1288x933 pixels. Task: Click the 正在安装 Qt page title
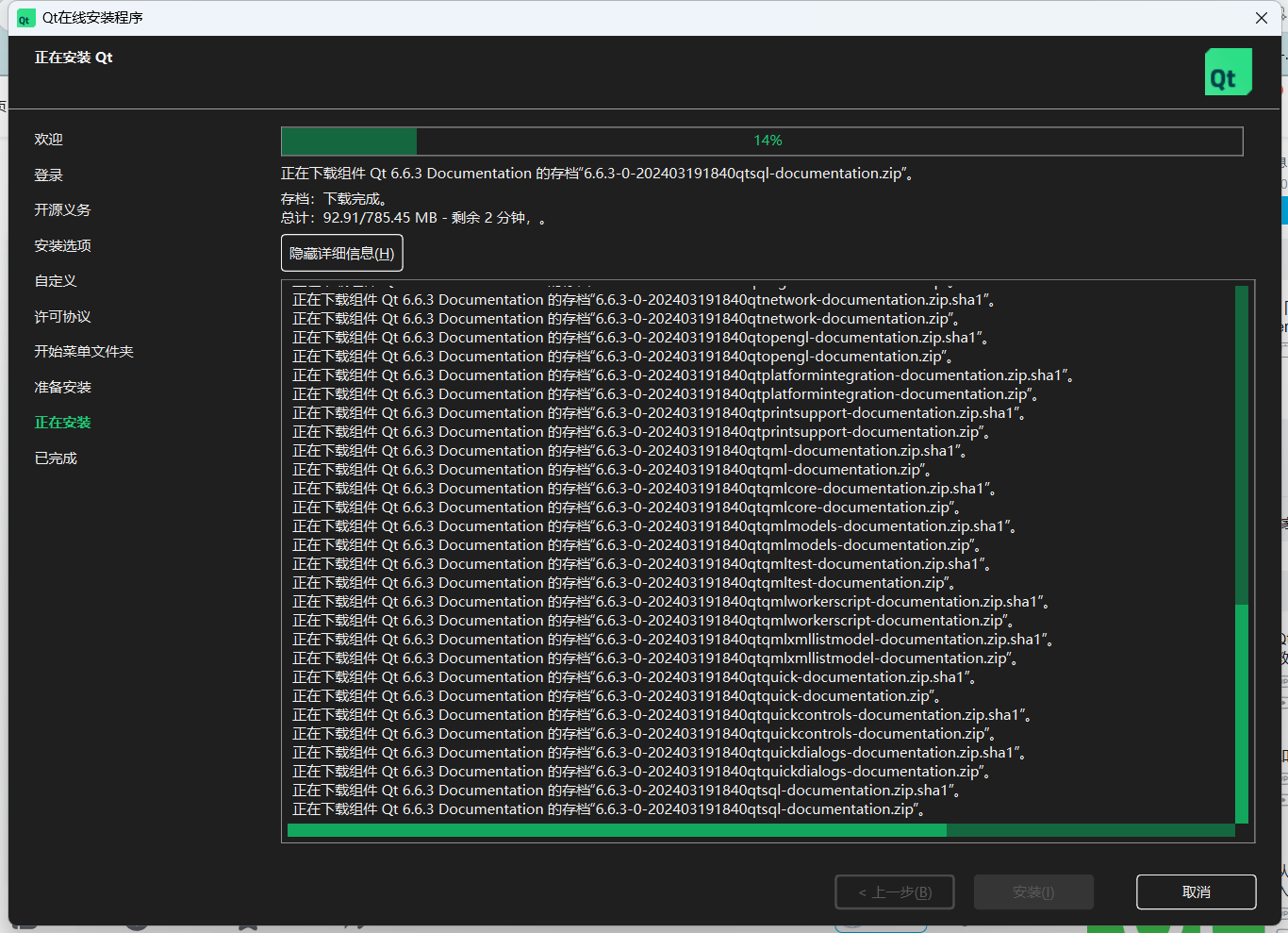pos(74,58)
